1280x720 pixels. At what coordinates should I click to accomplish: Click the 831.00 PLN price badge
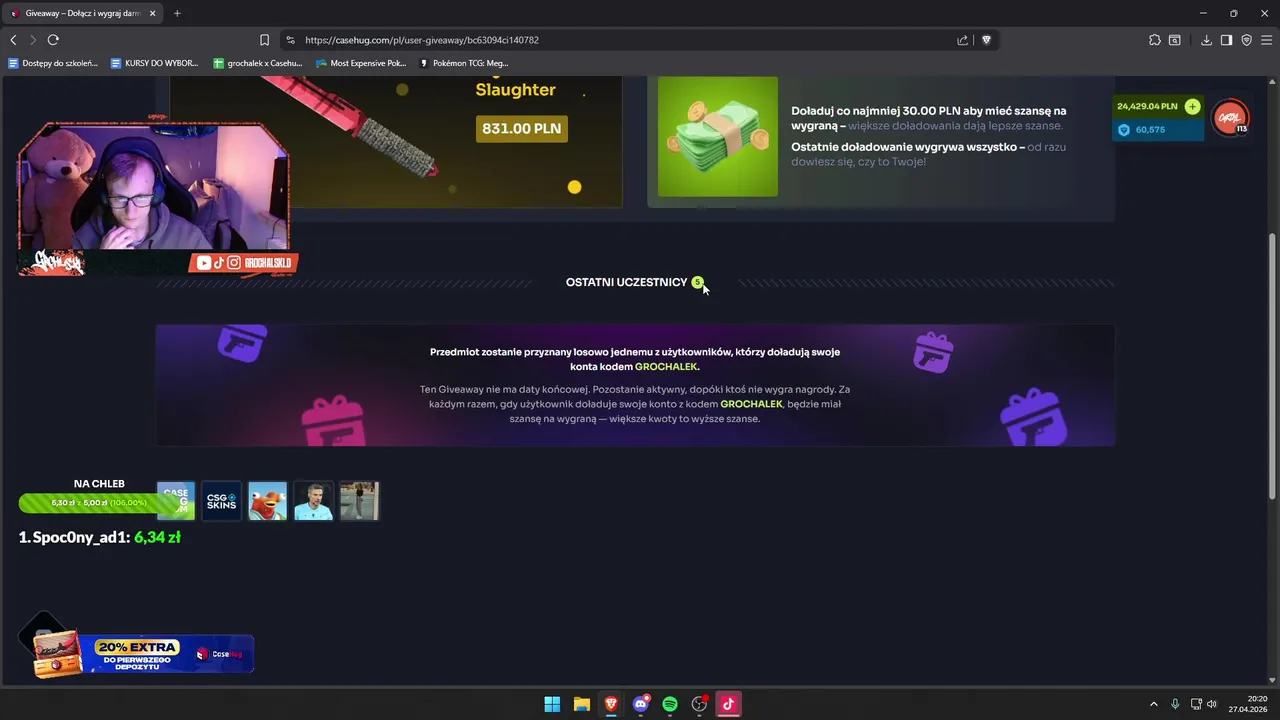(521, 129)
